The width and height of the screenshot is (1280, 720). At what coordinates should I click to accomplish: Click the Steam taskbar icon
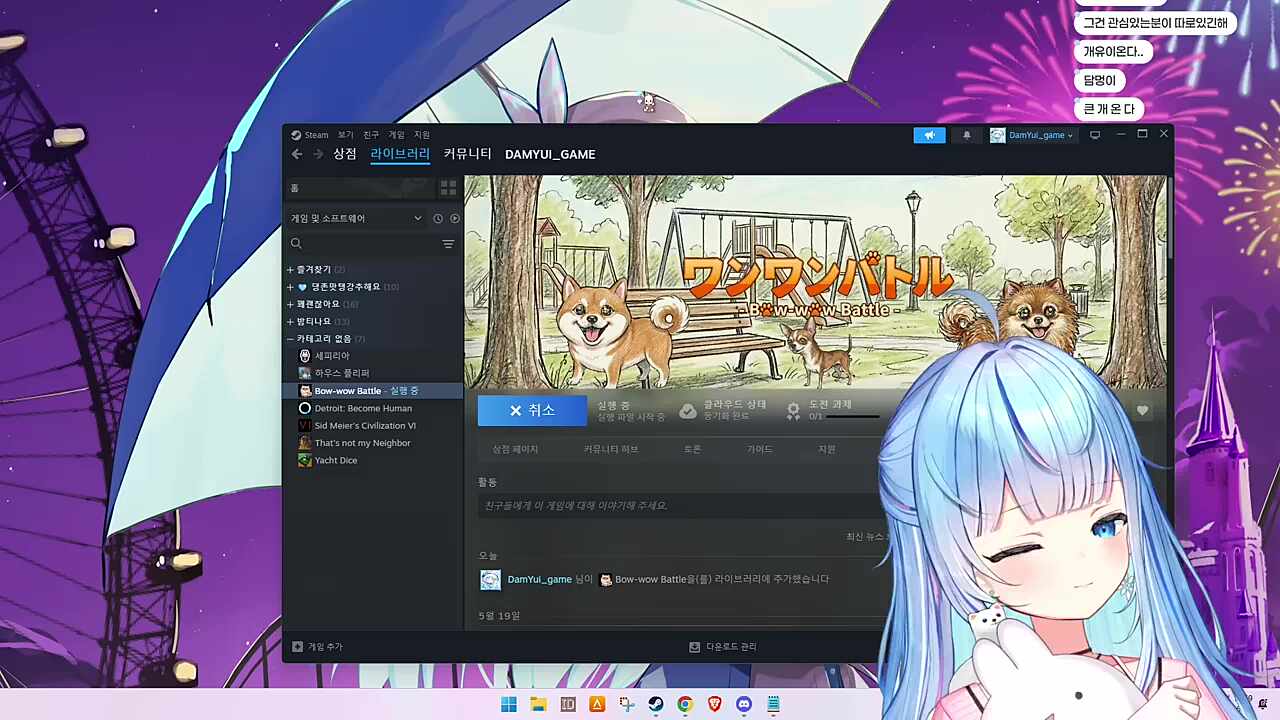coord(656,704)
